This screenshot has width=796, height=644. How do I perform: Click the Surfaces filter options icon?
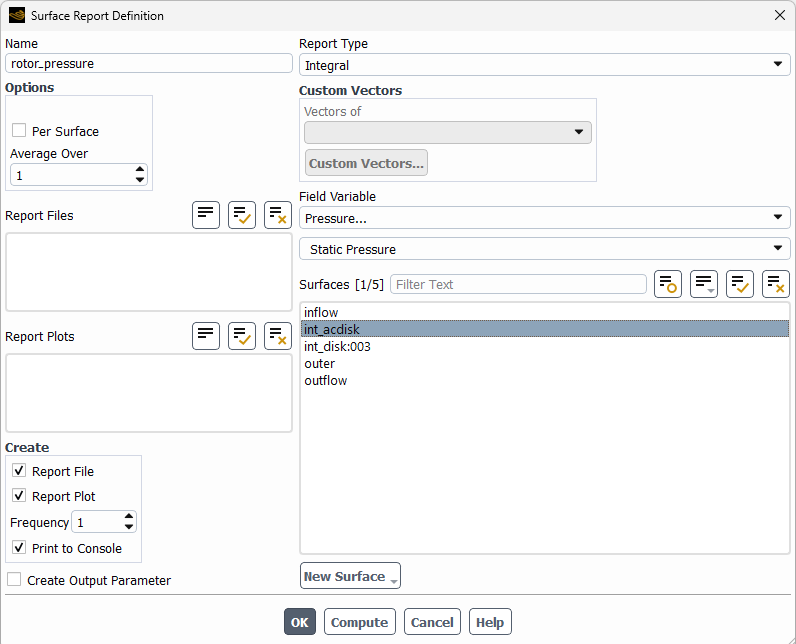point(704,284)
